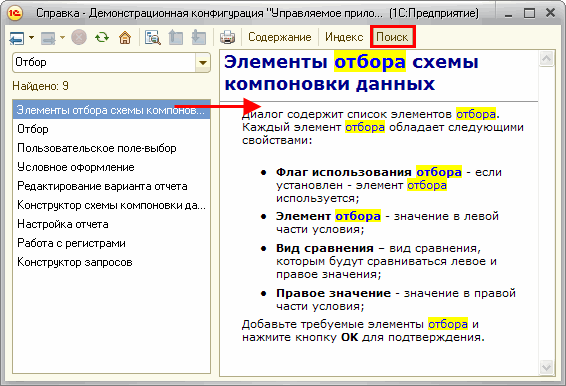Image resolution: width=566 pixels, height=386 pixels.
Task: Switch to the Индекс tab
Action: (344, 37)
